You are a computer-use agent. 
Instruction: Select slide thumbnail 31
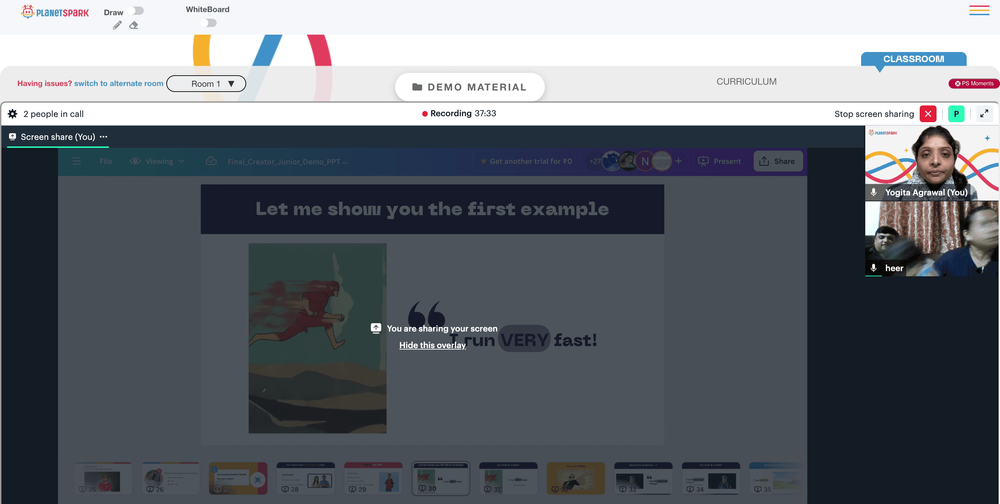coord(508,478)
